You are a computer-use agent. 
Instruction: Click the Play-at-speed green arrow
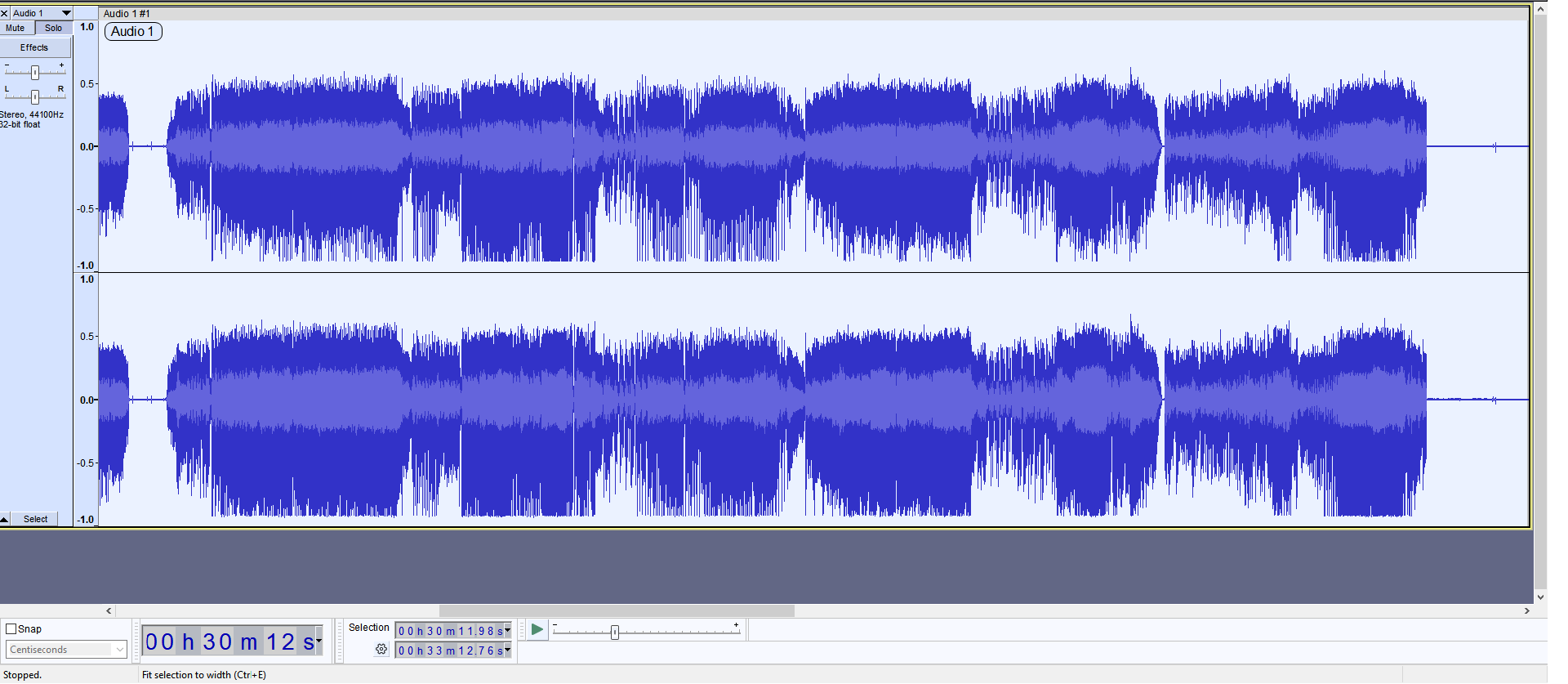[537, 629]
